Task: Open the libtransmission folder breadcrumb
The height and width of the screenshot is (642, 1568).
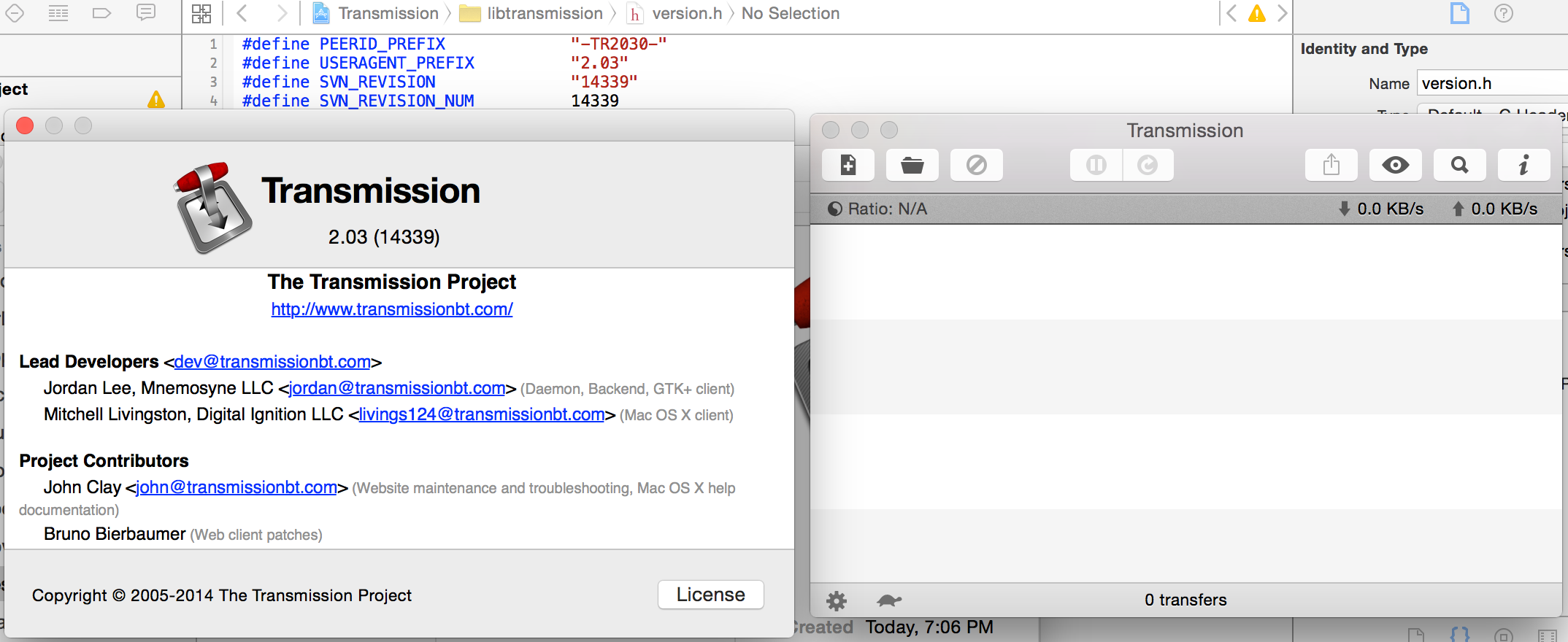Action: (x=531, y=13)
